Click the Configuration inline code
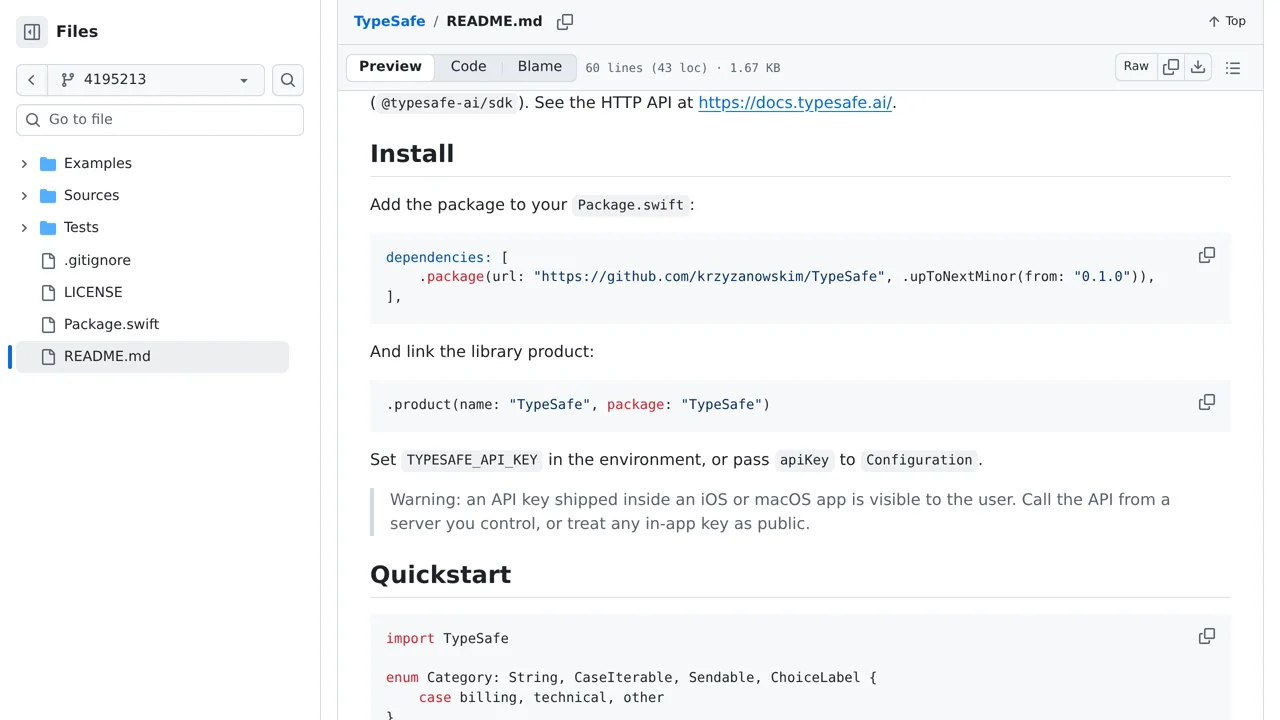Viewport: 1280px width, 720px height. tap(919, 460)
